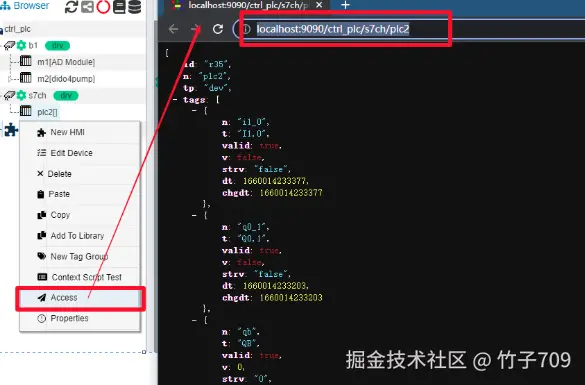Click the gray share icon in Browser toolbar
Screen dimensions: 585x385
(87, 6)
